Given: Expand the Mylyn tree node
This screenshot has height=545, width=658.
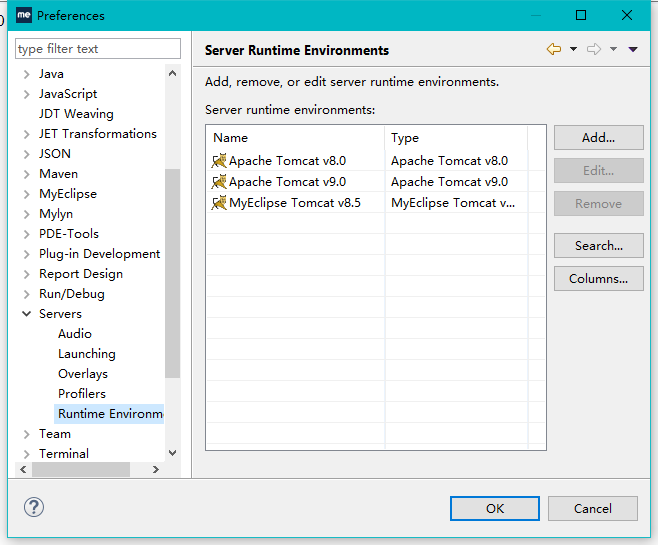Looking at the screenshot, I should click(26, 214).
